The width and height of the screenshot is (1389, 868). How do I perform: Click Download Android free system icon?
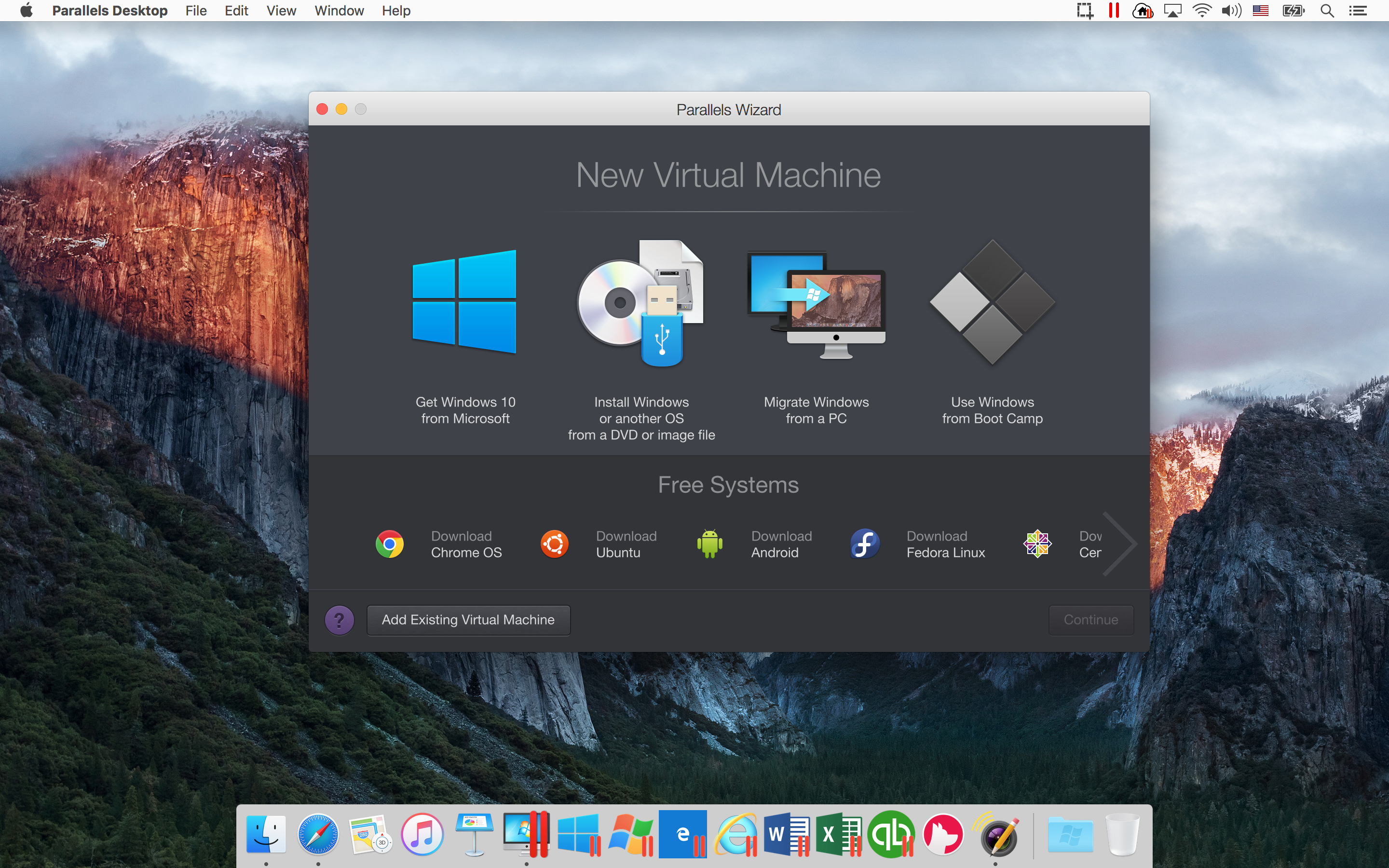pos(709,543)
